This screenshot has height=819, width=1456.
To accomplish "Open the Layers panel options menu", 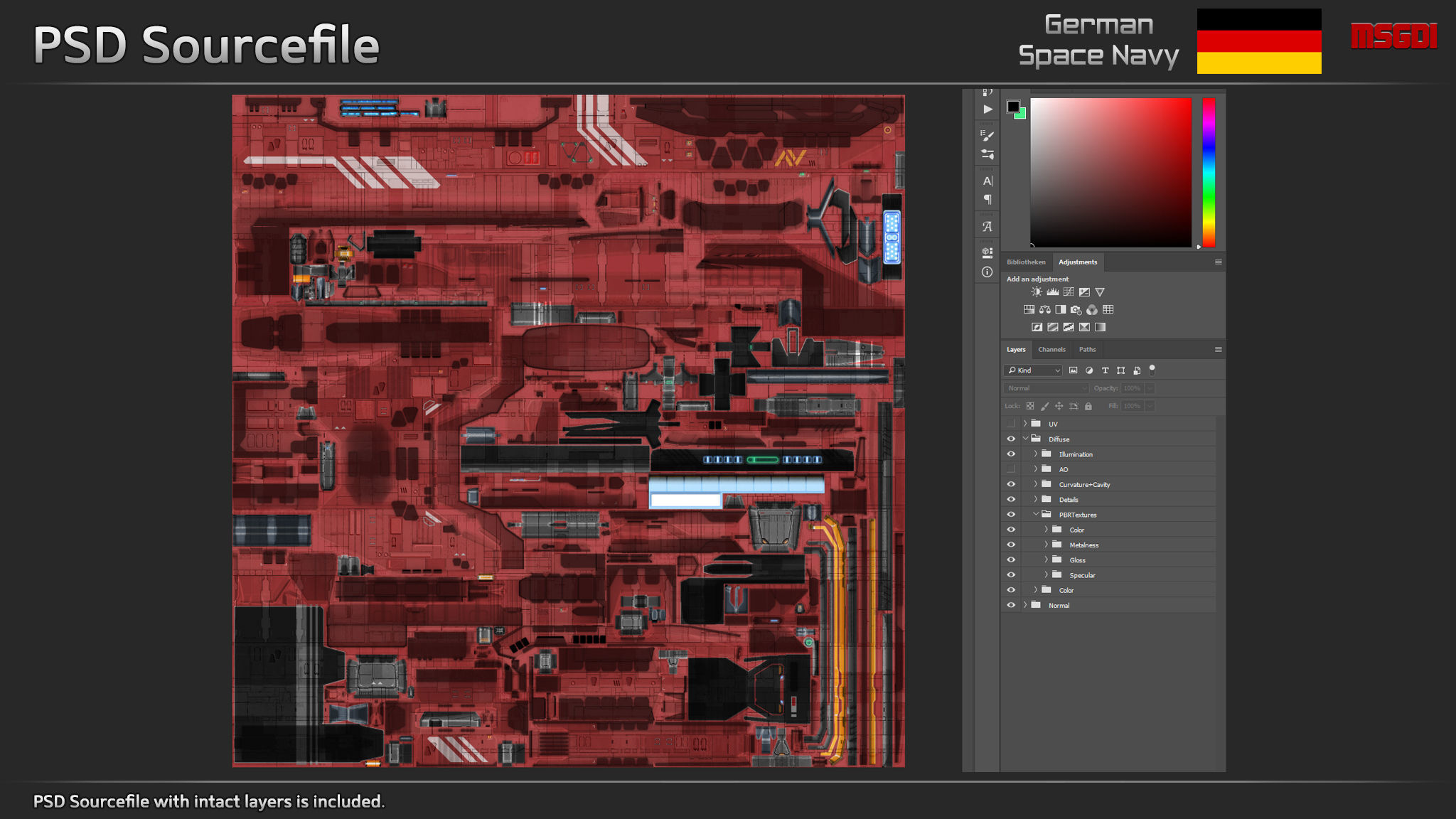I will tap(1218, 350).
